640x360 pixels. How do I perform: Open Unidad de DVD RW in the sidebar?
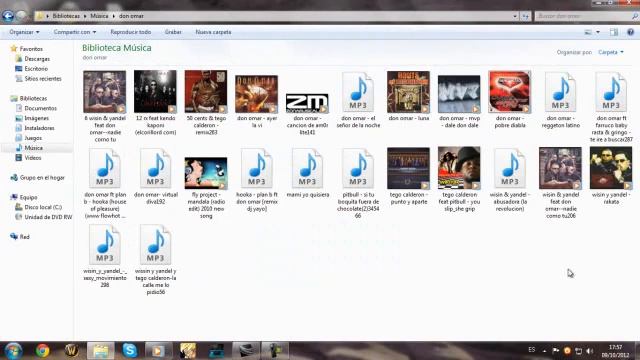48,217
